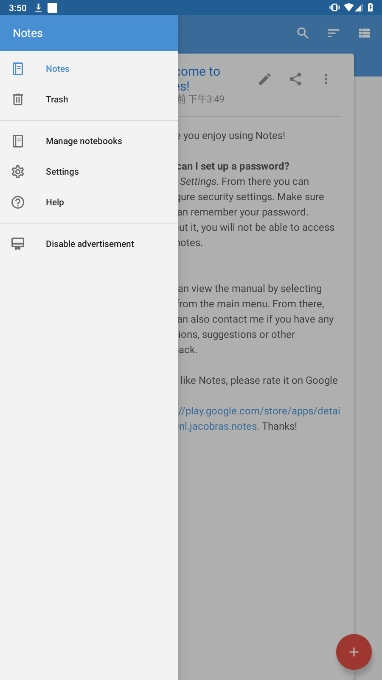Viewport: 382px width, 680px height.
Task: Edit note with pencil icon
Action: tap(264, 79)
